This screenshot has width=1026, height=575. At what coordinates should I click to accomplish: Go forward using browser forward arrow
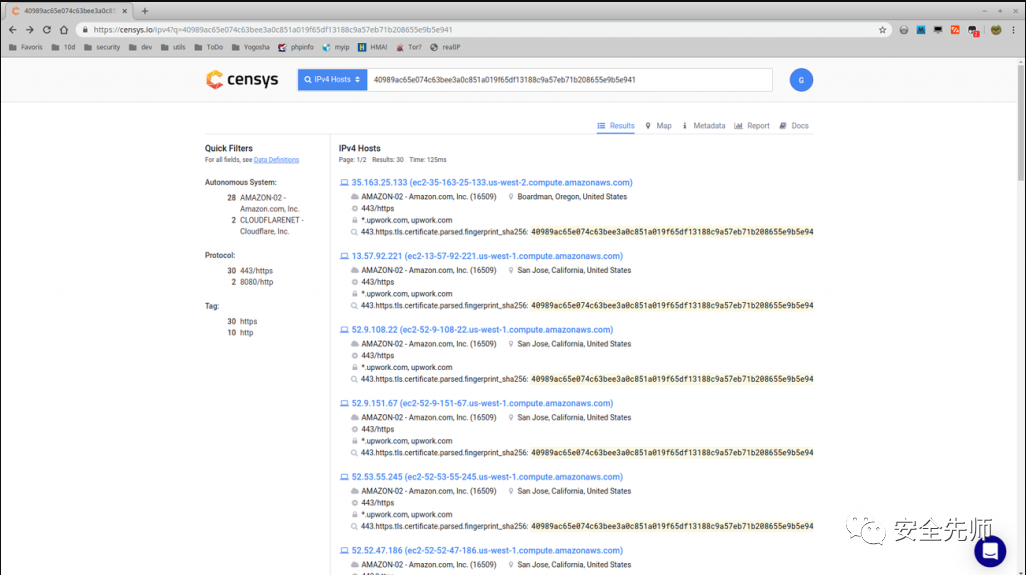29,29
